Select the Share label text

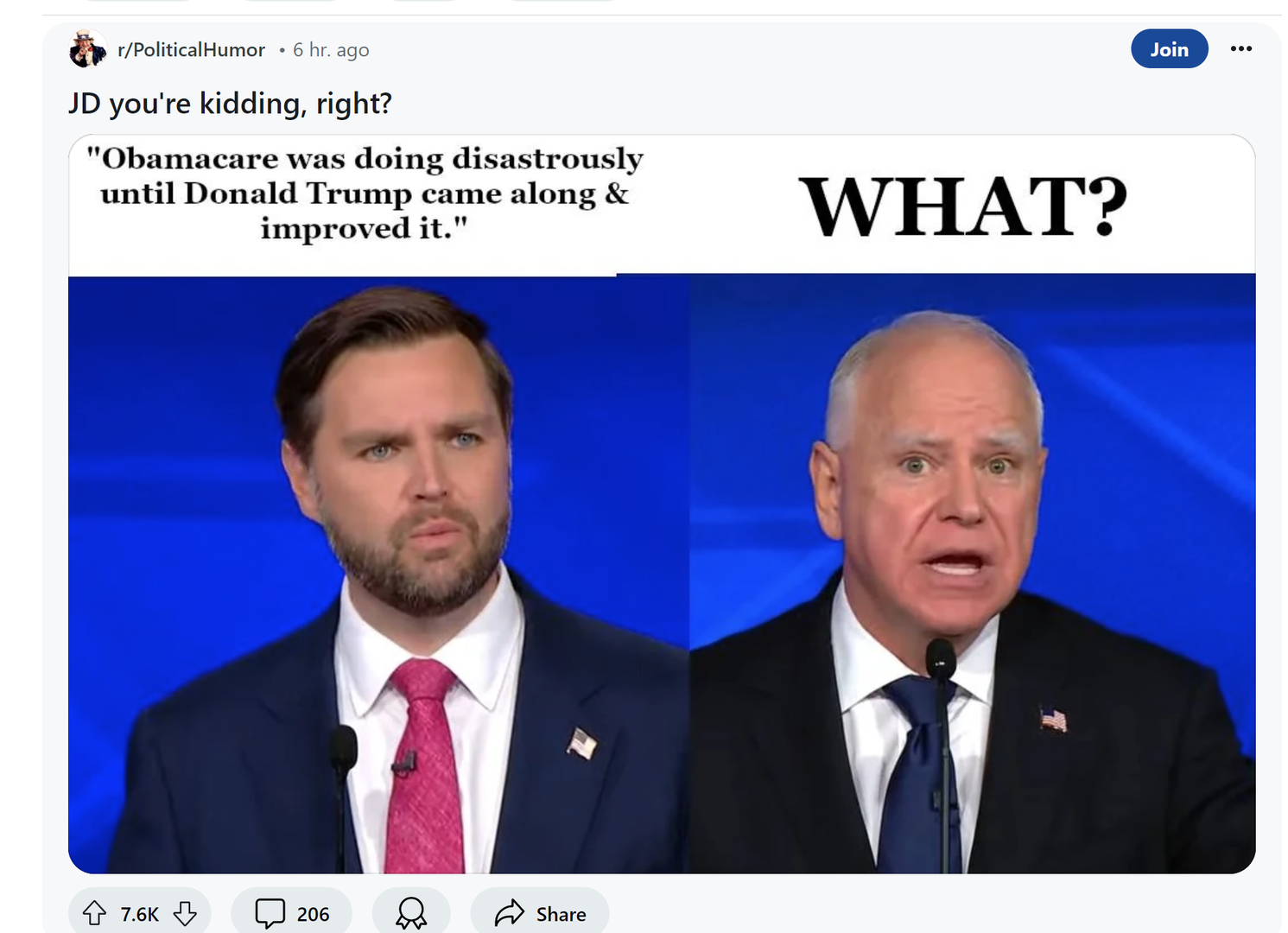[561, 914]
